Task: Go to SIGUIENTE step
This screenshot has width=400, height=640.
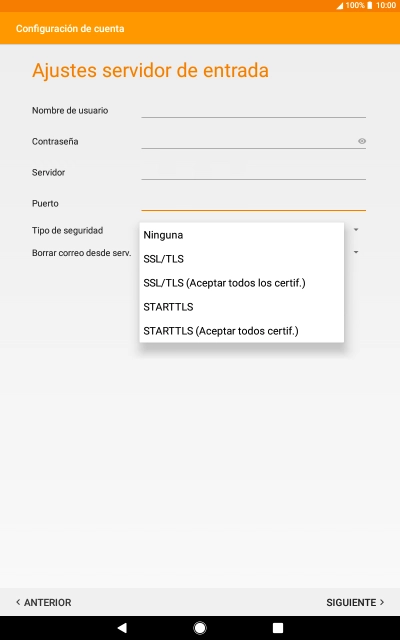Action: [355, 602]
